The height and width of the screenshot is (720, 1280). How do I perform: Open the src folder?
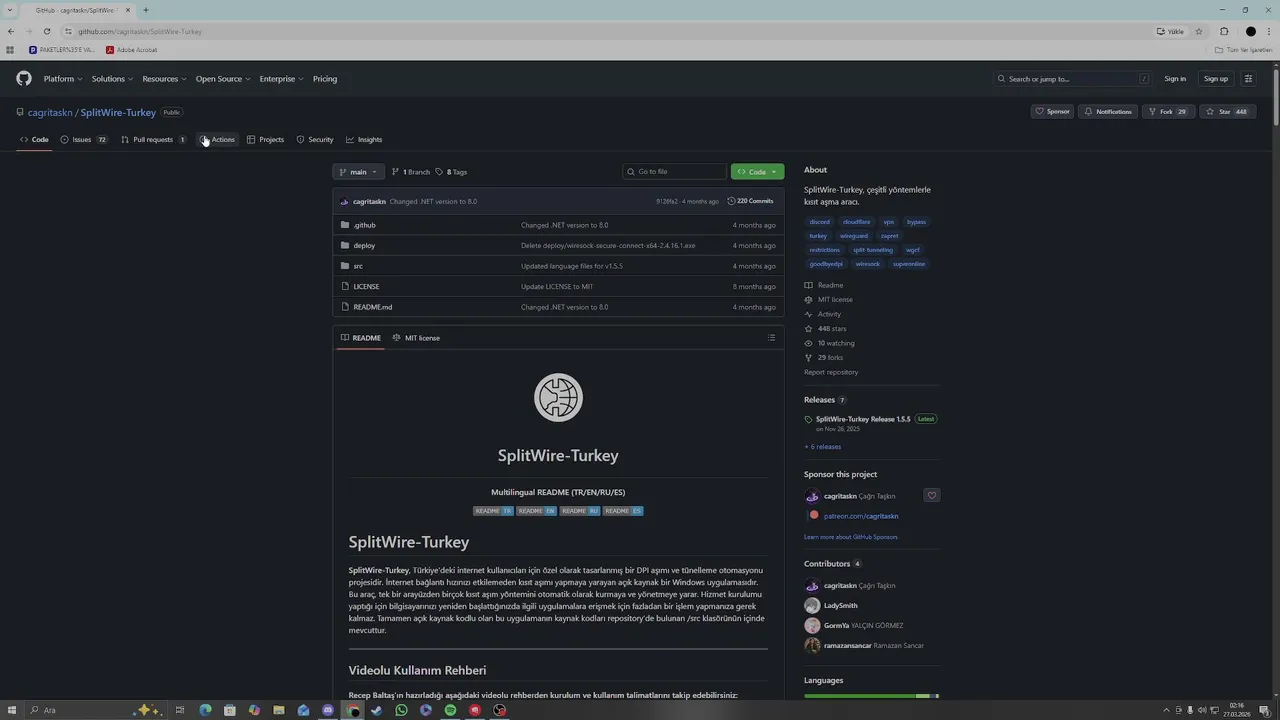(358, 266)
